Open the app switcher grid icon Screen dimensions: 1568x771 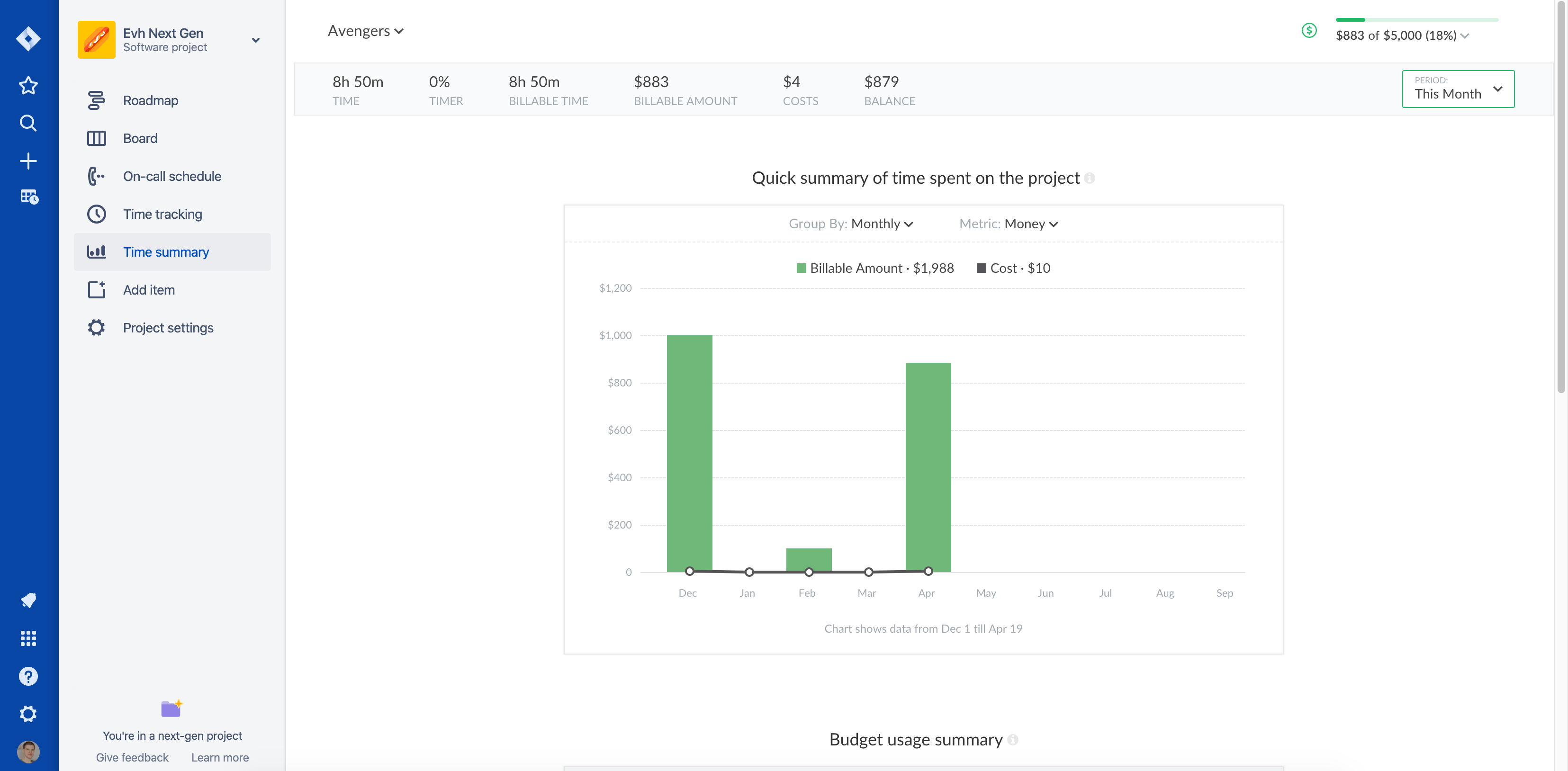pyautogui.click(x=28, y=638)
